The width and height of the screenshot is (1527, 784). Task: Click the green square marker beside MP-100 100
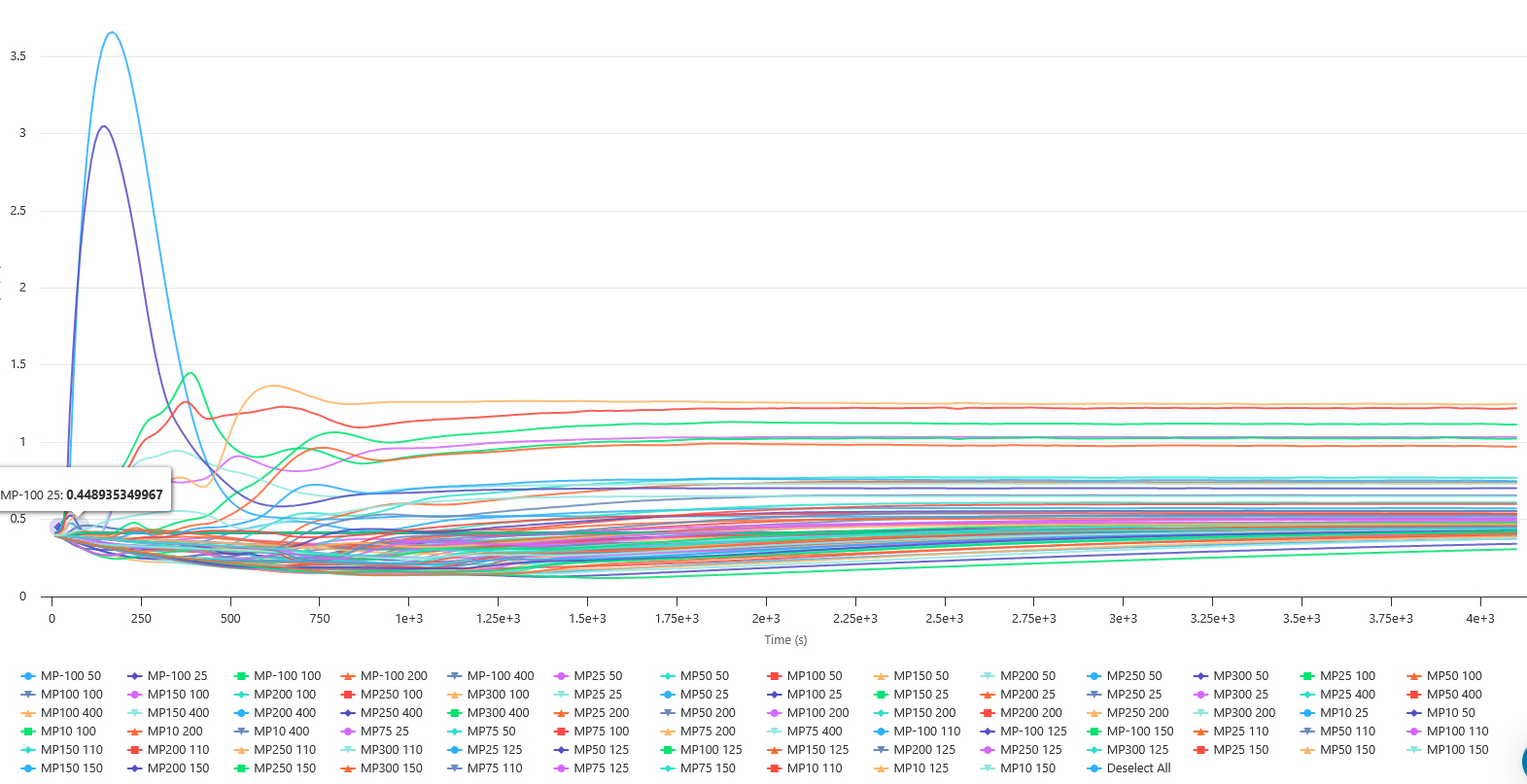coord(241,676)
